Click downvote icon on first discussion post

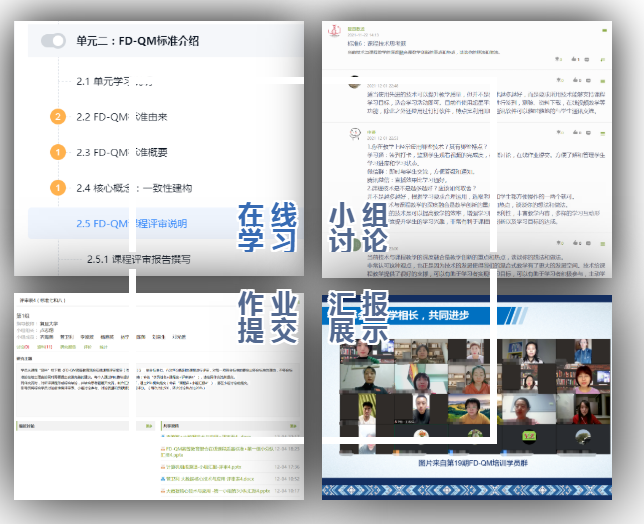click(559, 60)
